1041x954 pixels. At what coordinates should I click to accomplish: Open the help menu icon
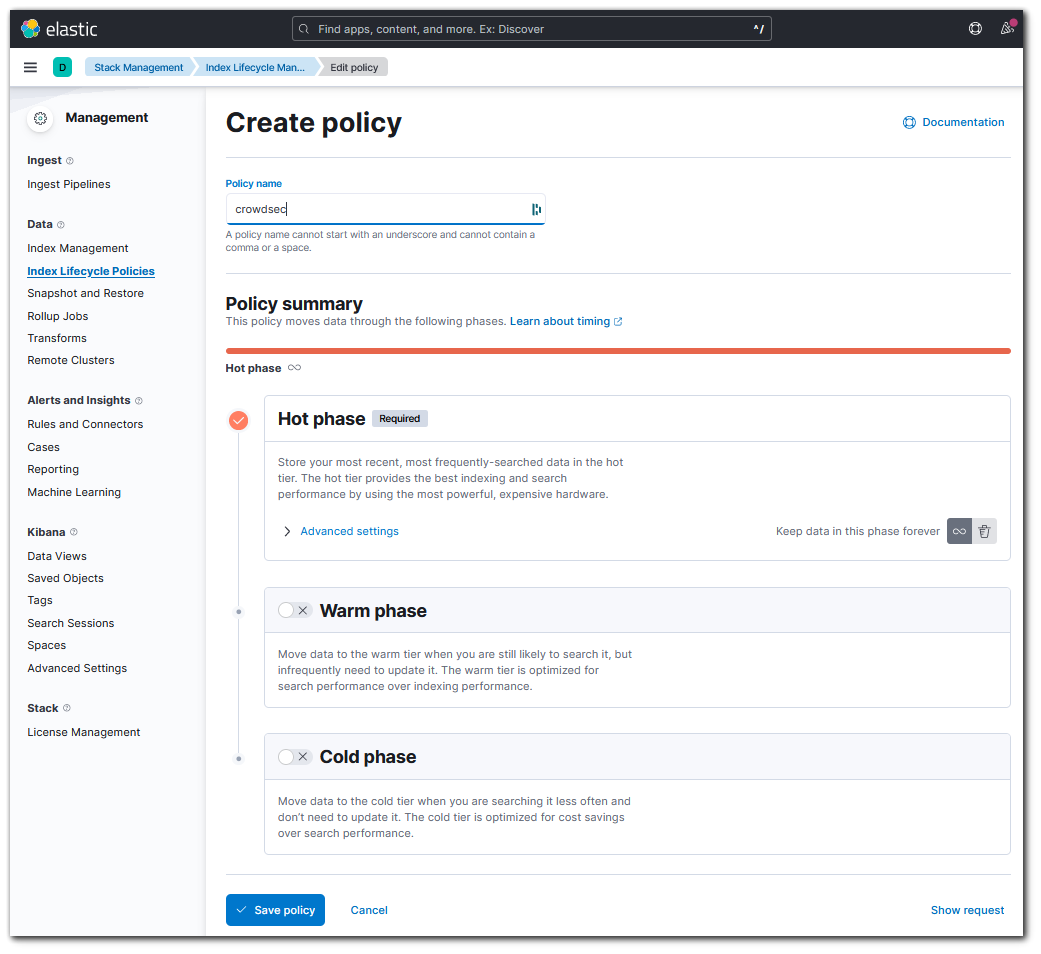(x=975, y=29)
